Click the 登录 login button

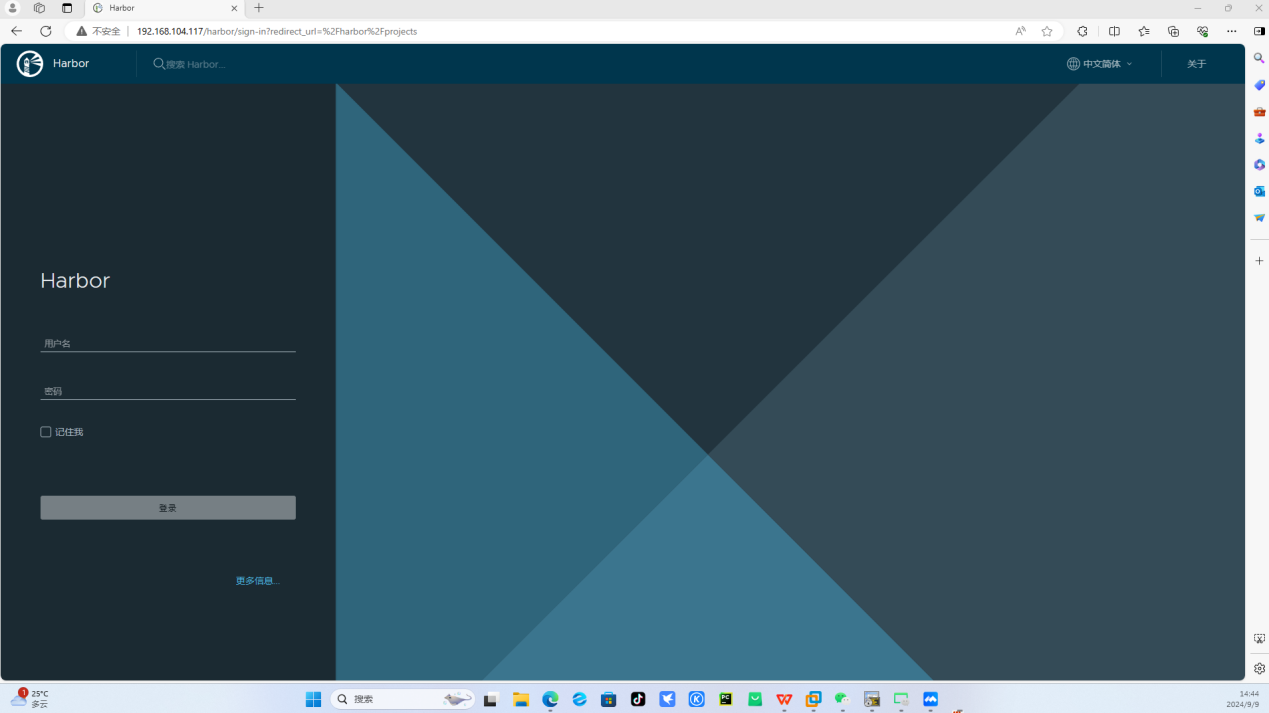[168, 508]
